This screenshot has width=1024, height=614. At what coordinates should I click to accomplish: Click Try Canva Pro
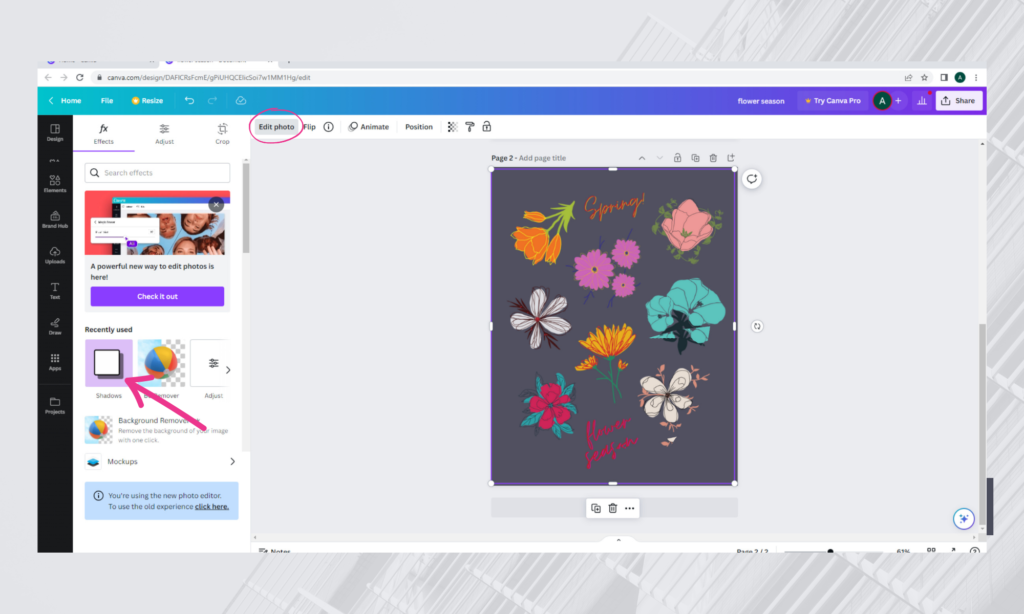point(833,101)
